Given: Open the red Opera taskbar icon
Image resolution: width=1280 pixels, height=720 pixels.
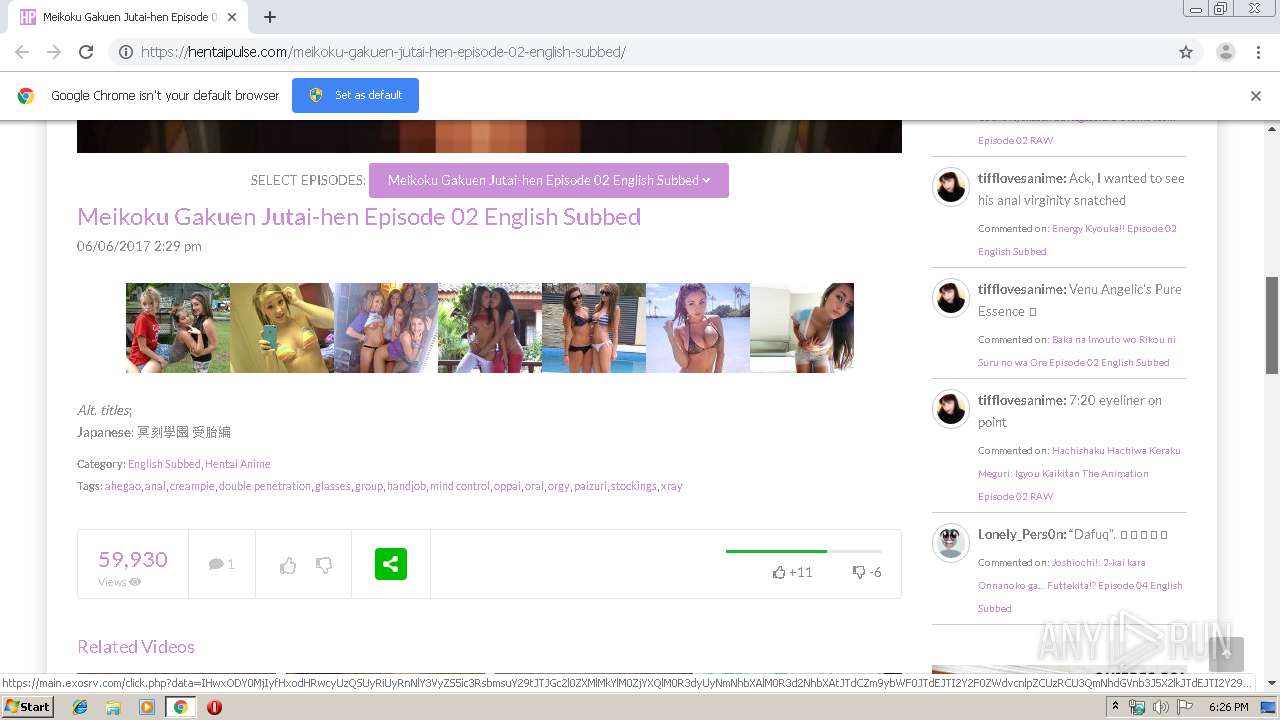Looking at the screenshot, I should (214, 707).
